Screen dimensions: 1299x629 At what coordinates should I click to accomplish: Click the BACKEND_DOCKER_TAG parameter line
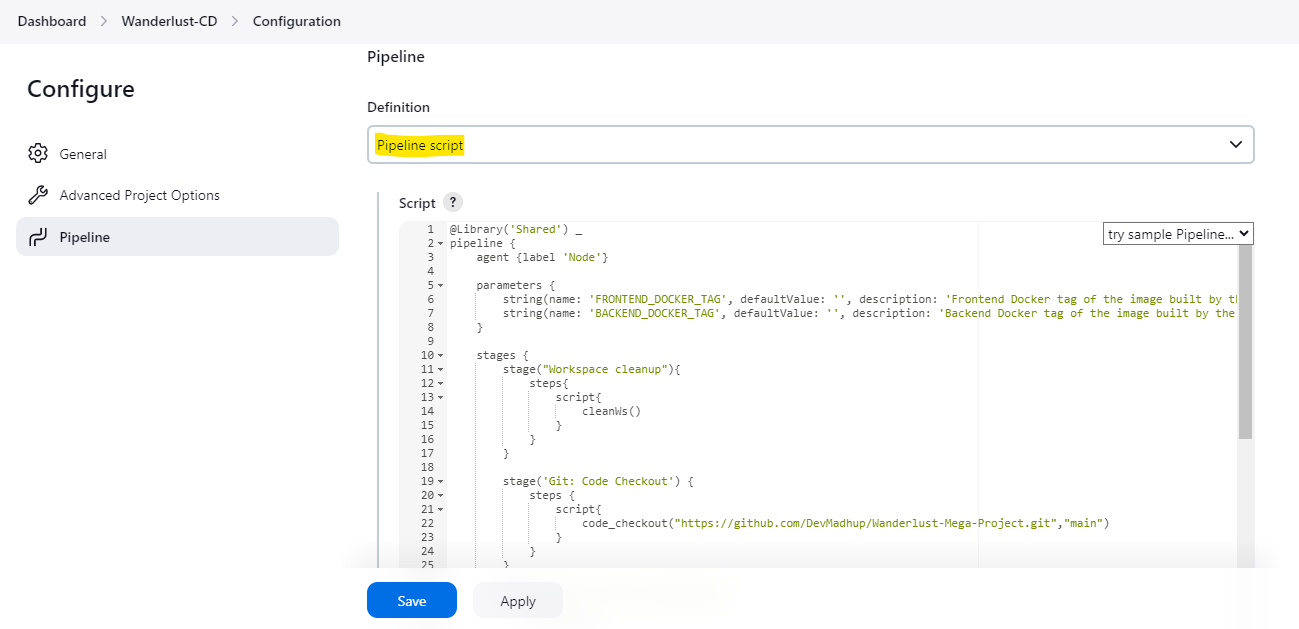tap(870, 314)
